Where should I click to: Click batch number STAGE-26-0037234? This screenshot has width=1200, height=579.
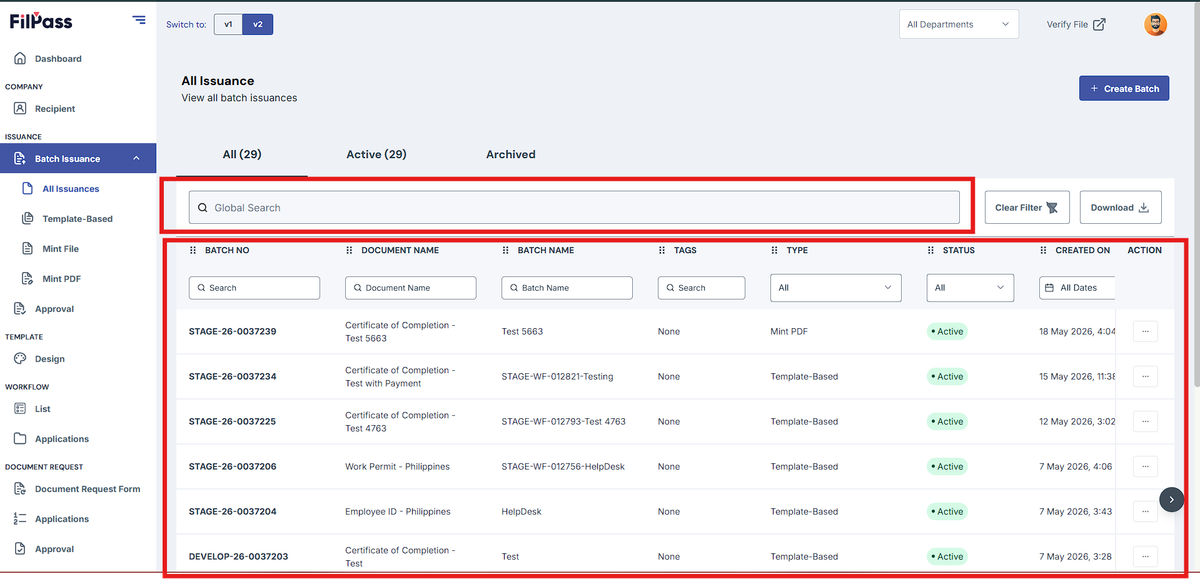232,377
